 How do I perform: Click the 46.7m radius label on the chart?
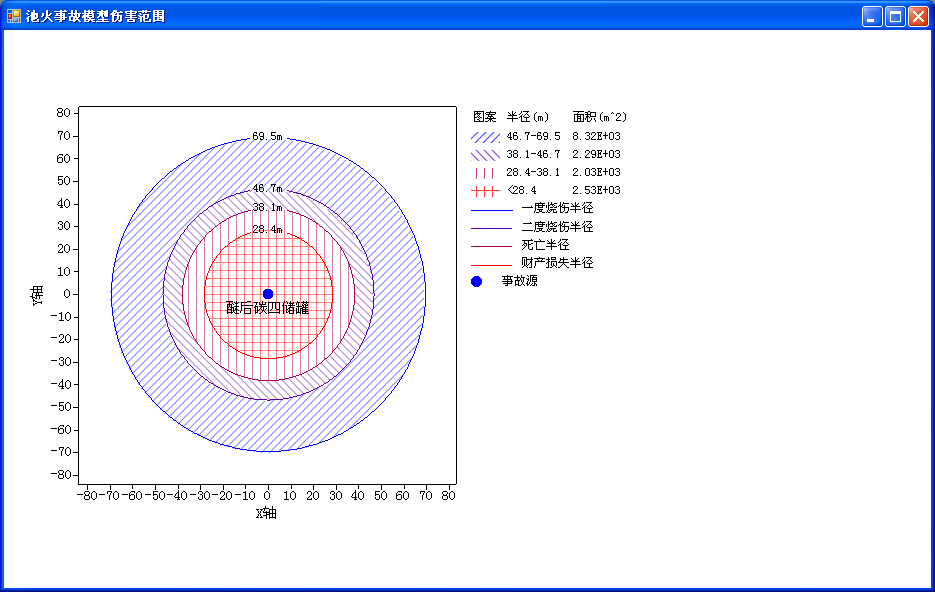(267, 188)
